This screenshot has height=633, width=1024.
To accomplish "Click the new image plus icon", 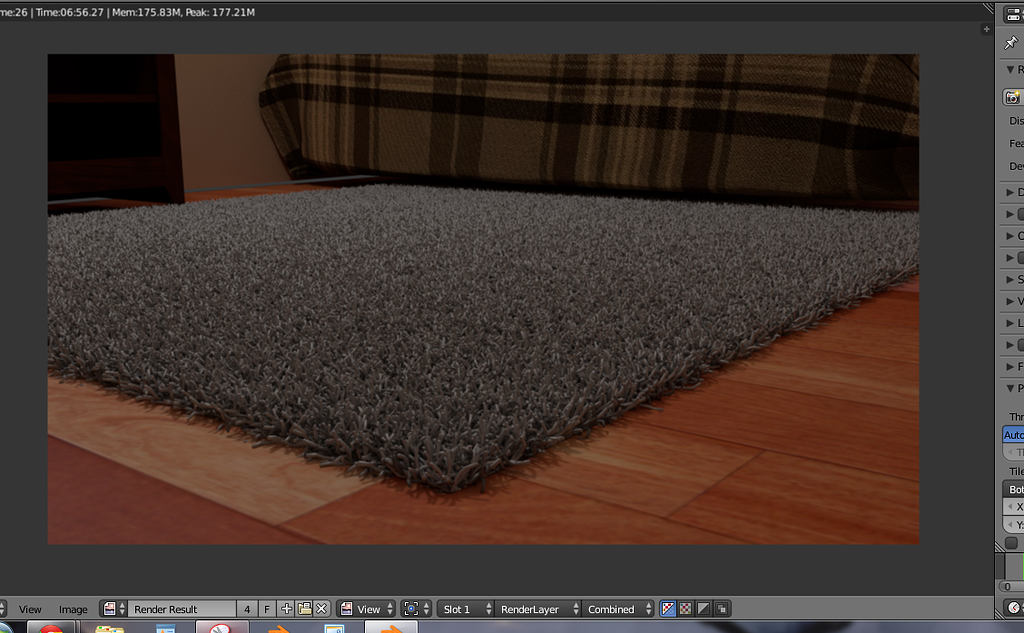I will click(x=286, y=609).
